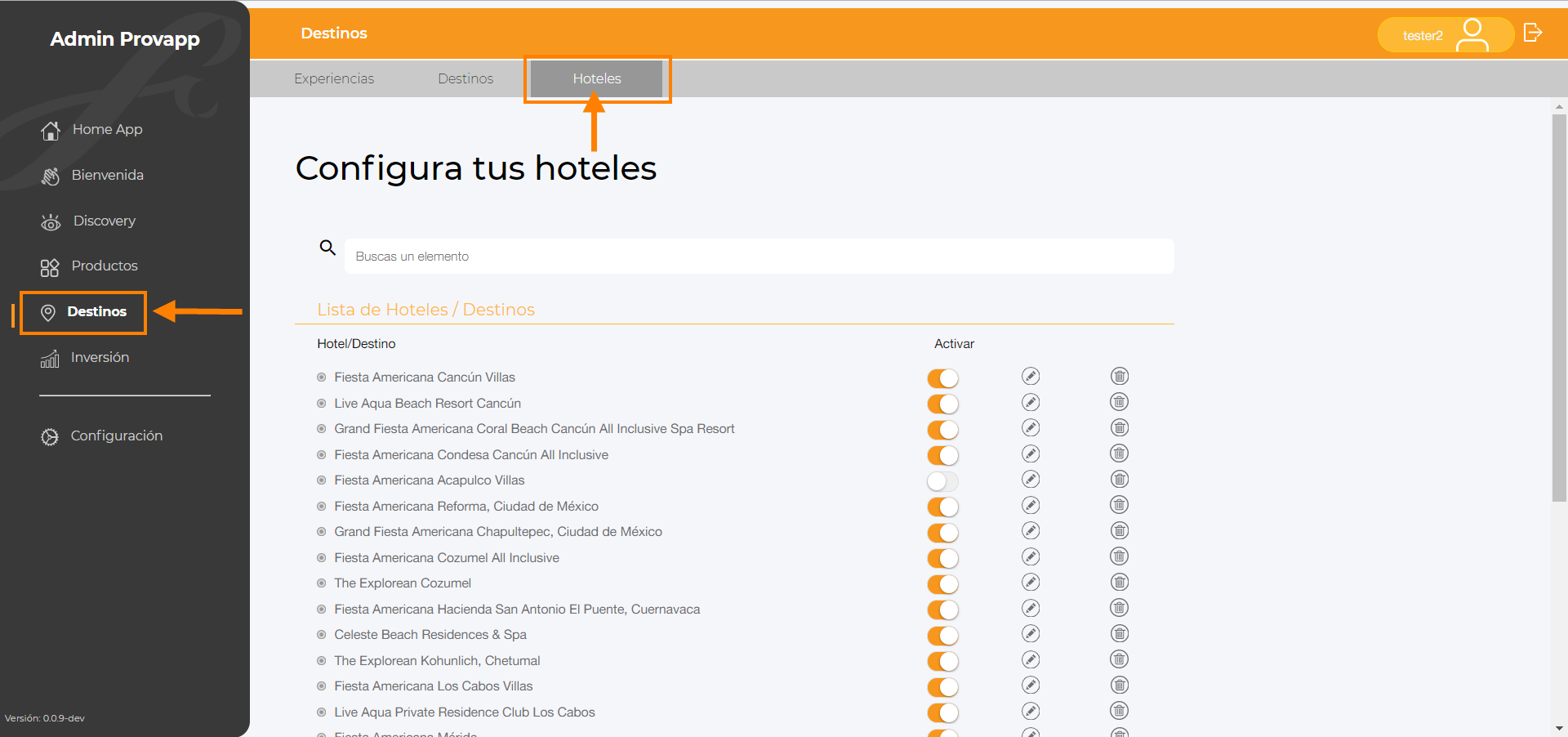Edit Grand Fiesta Americana Chapultepec entry
The width and height of the screenshot is (1568, 737).
pyautogui.click(x=1031, y=530)
